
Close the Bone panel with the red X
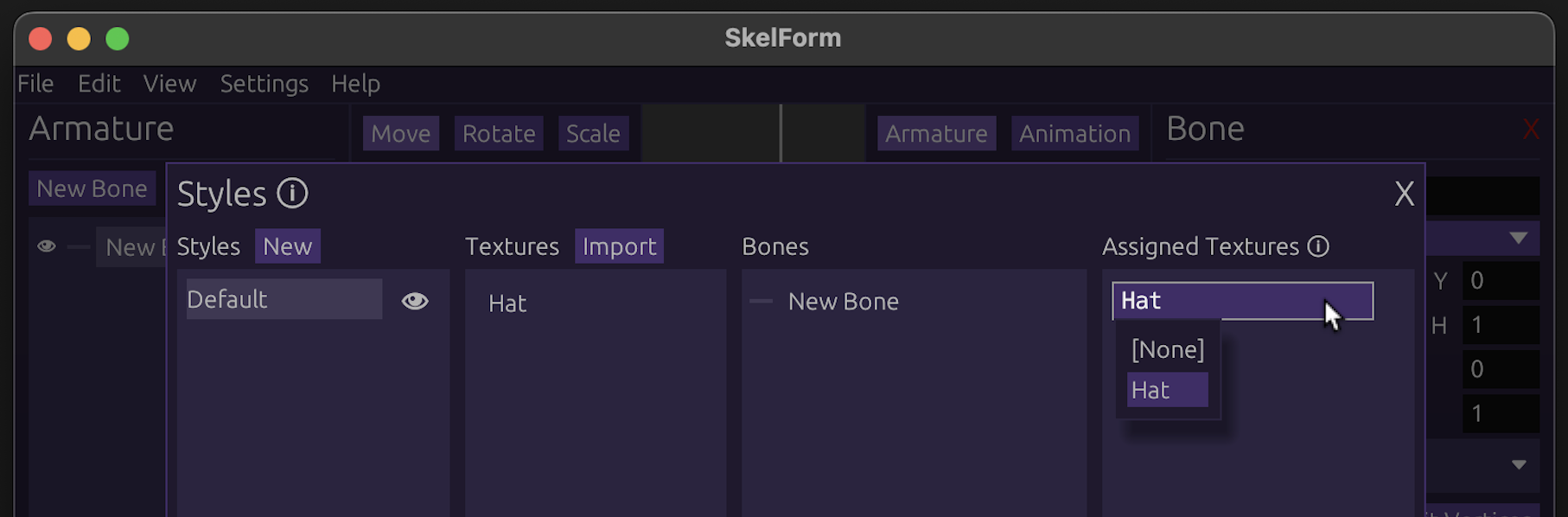click(1531, 128)
